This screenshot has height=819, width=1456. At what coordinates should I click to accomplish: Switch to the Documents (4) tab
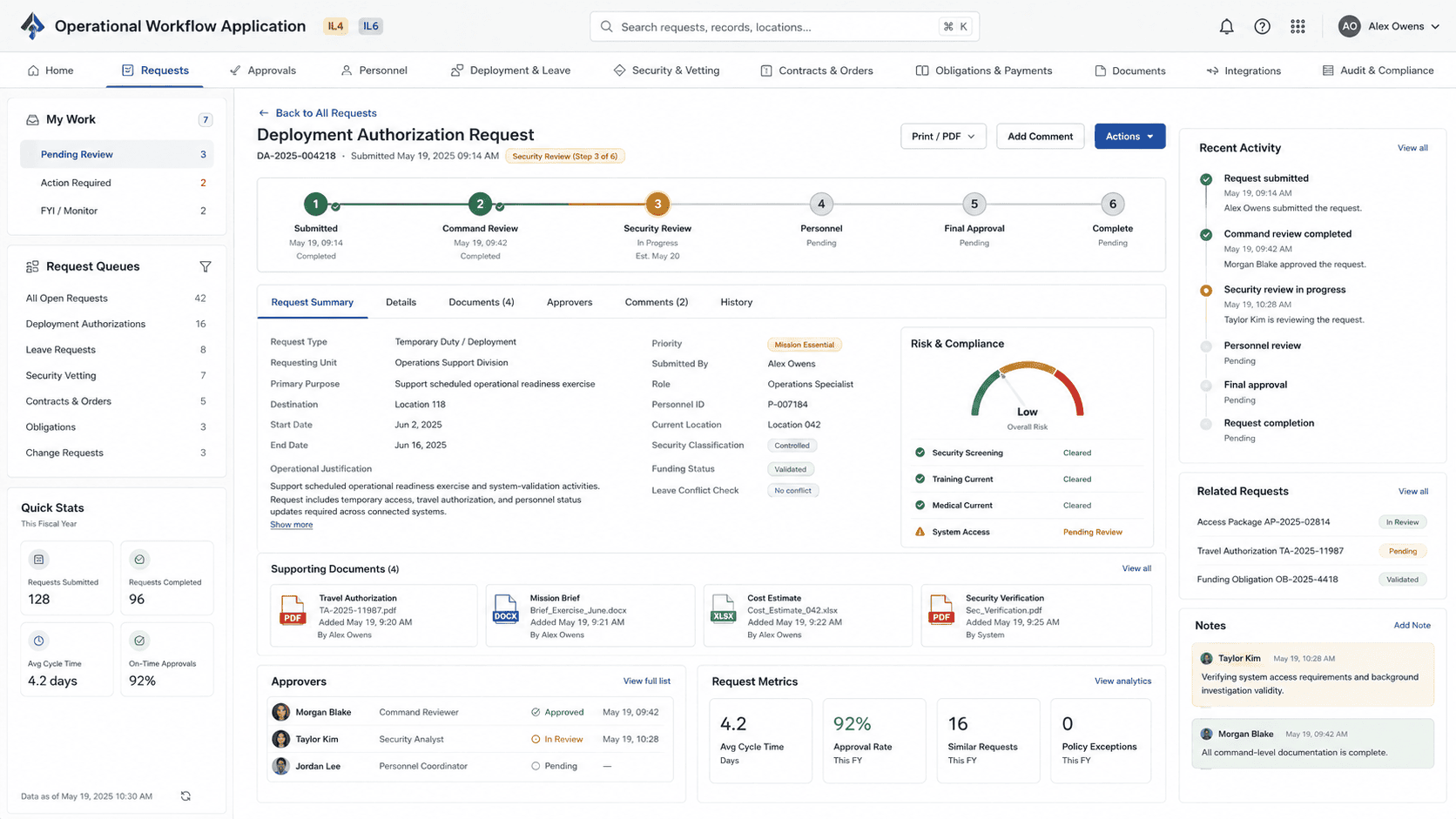(x=482, y=302)
